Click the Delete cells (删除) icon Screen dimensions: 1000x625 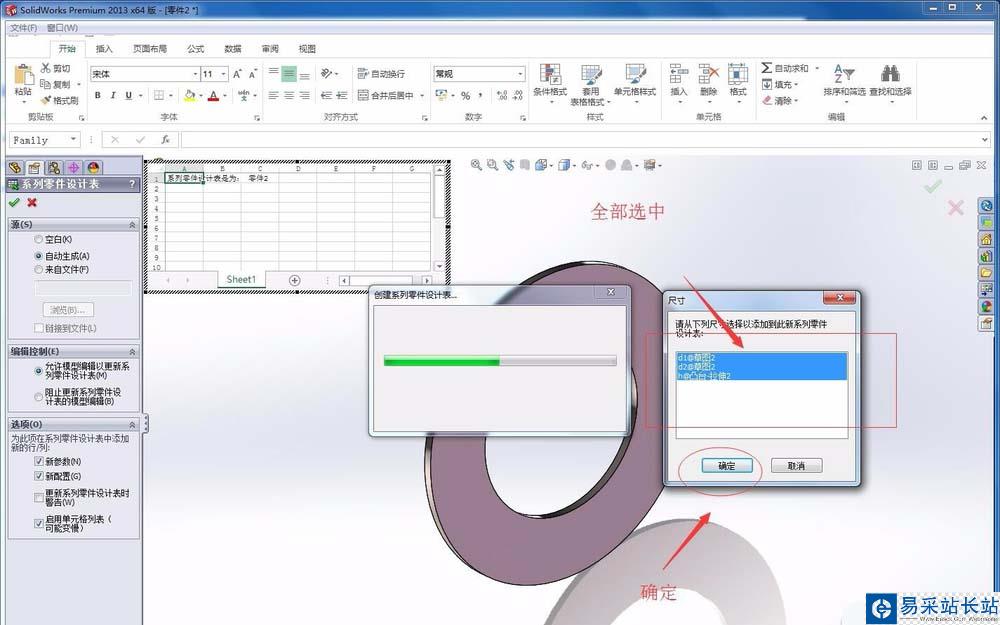[x=709, y=74]
